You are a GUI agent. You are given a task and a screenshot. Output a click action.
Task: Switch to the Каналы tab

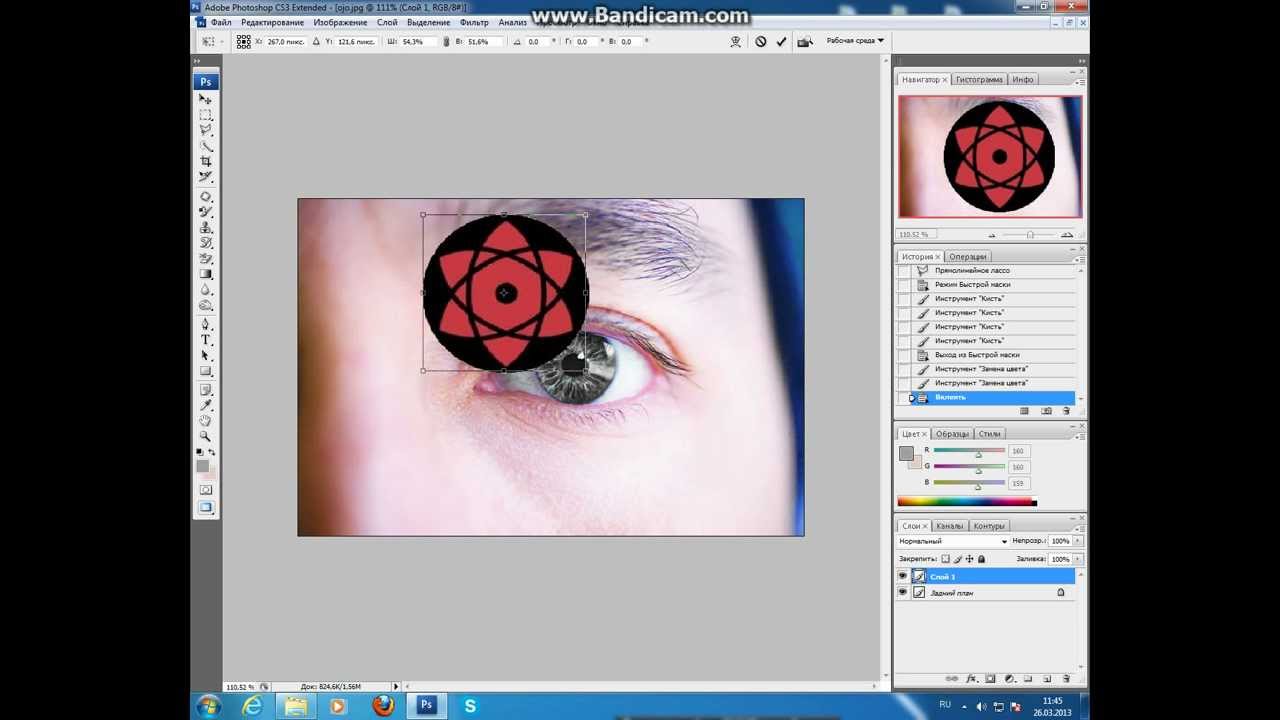pyautogui.click(x=949, y=525)
